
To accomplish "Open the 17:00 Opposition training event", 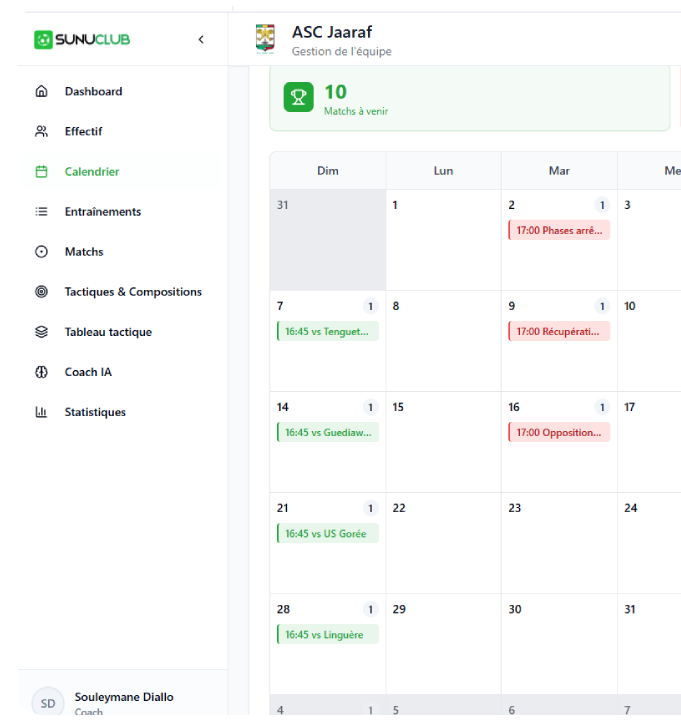I will [x=559, y=432].
